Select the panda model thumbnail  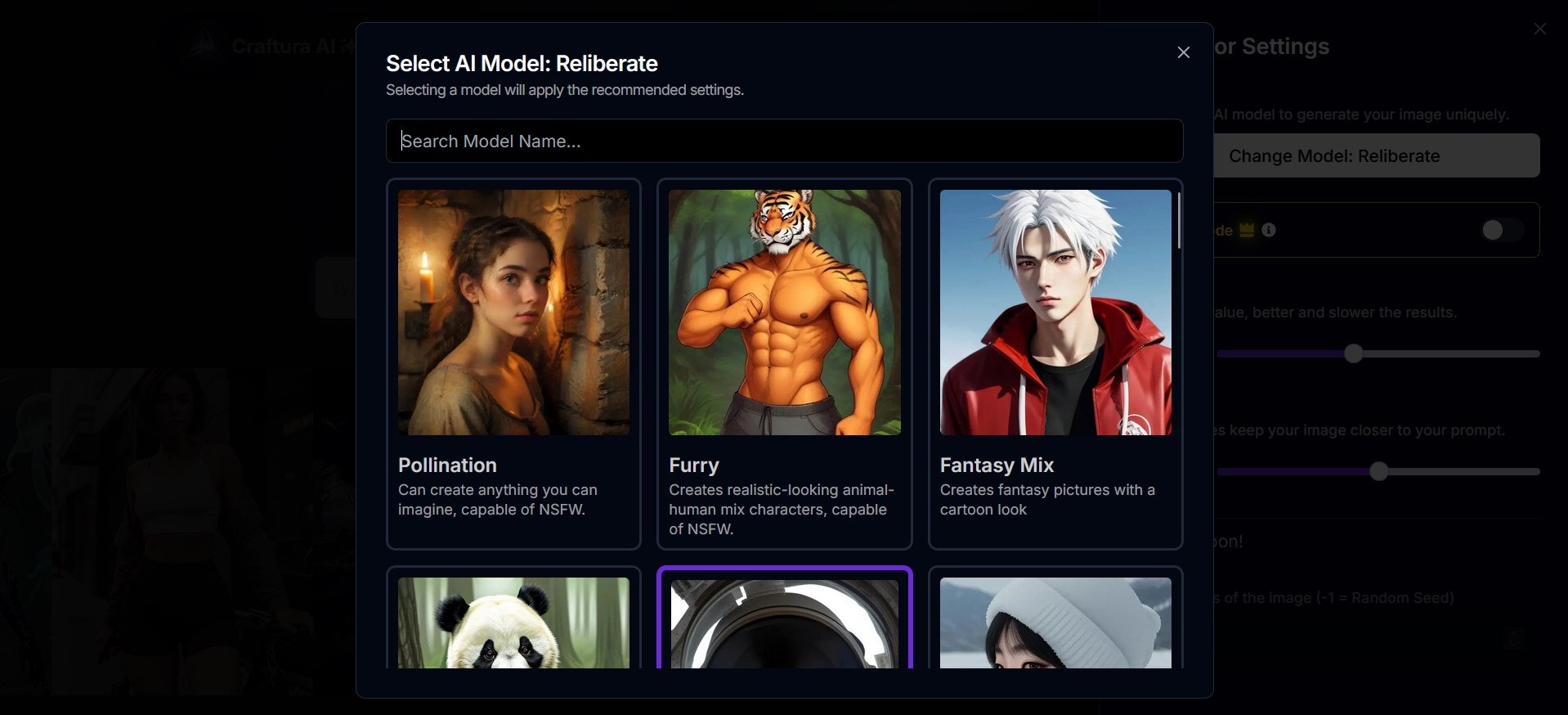(x=513, y=623)
